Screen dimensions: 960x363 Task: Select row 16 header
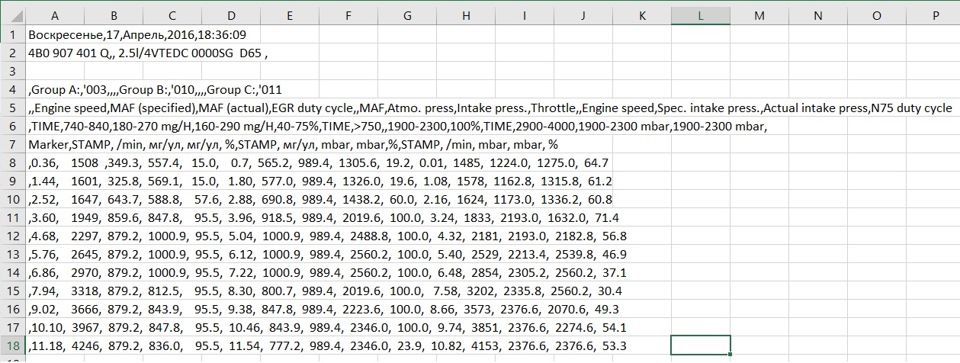[x=12, y=309]
